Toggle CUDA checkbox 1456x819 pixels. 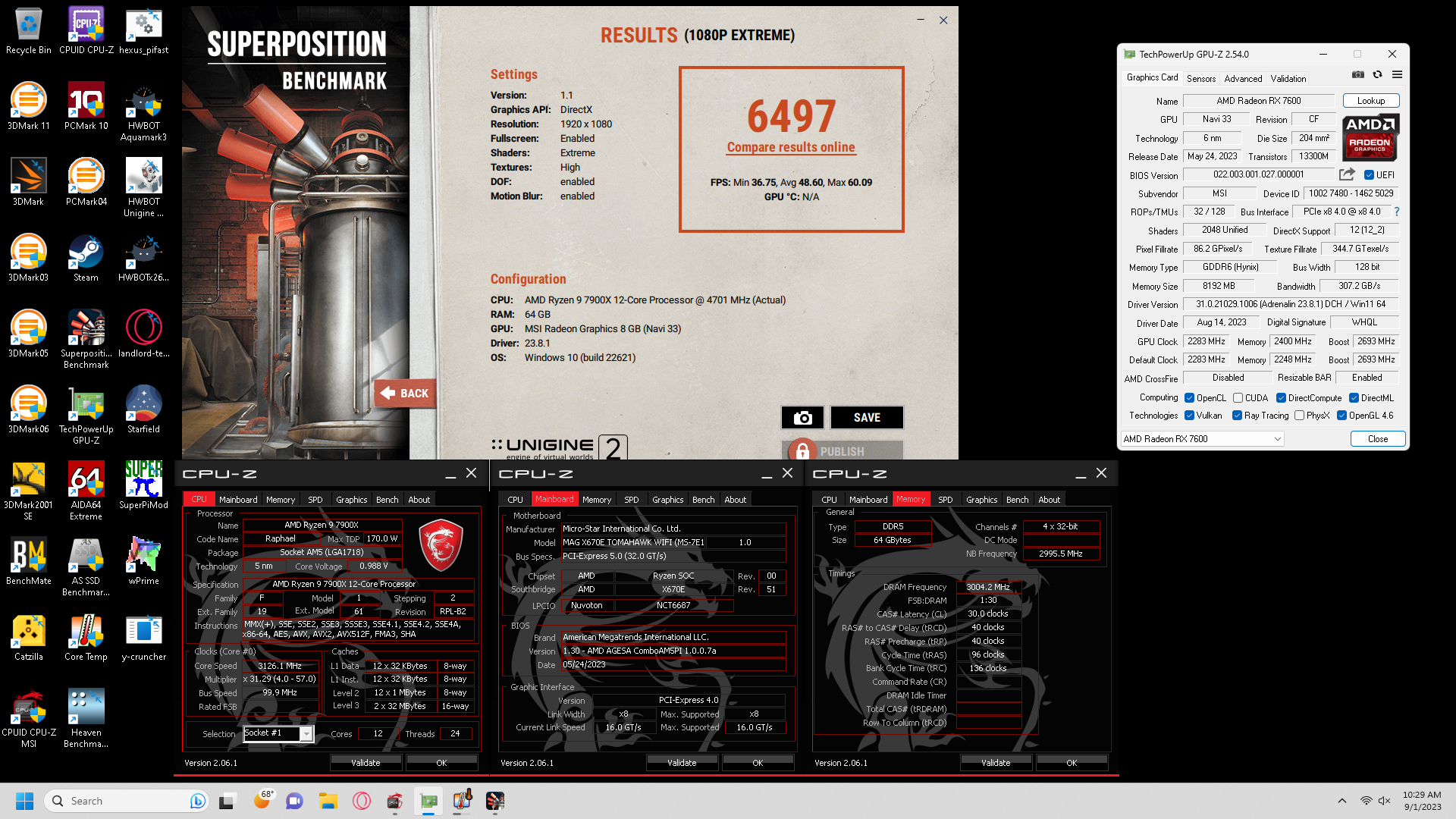click(x=1238, y=398)
